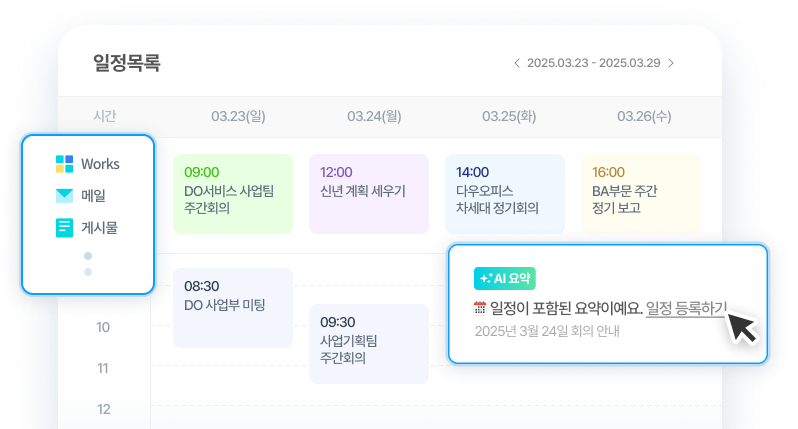
Task: Open the 게시물 menu item
Action: [x=100, y=227]
